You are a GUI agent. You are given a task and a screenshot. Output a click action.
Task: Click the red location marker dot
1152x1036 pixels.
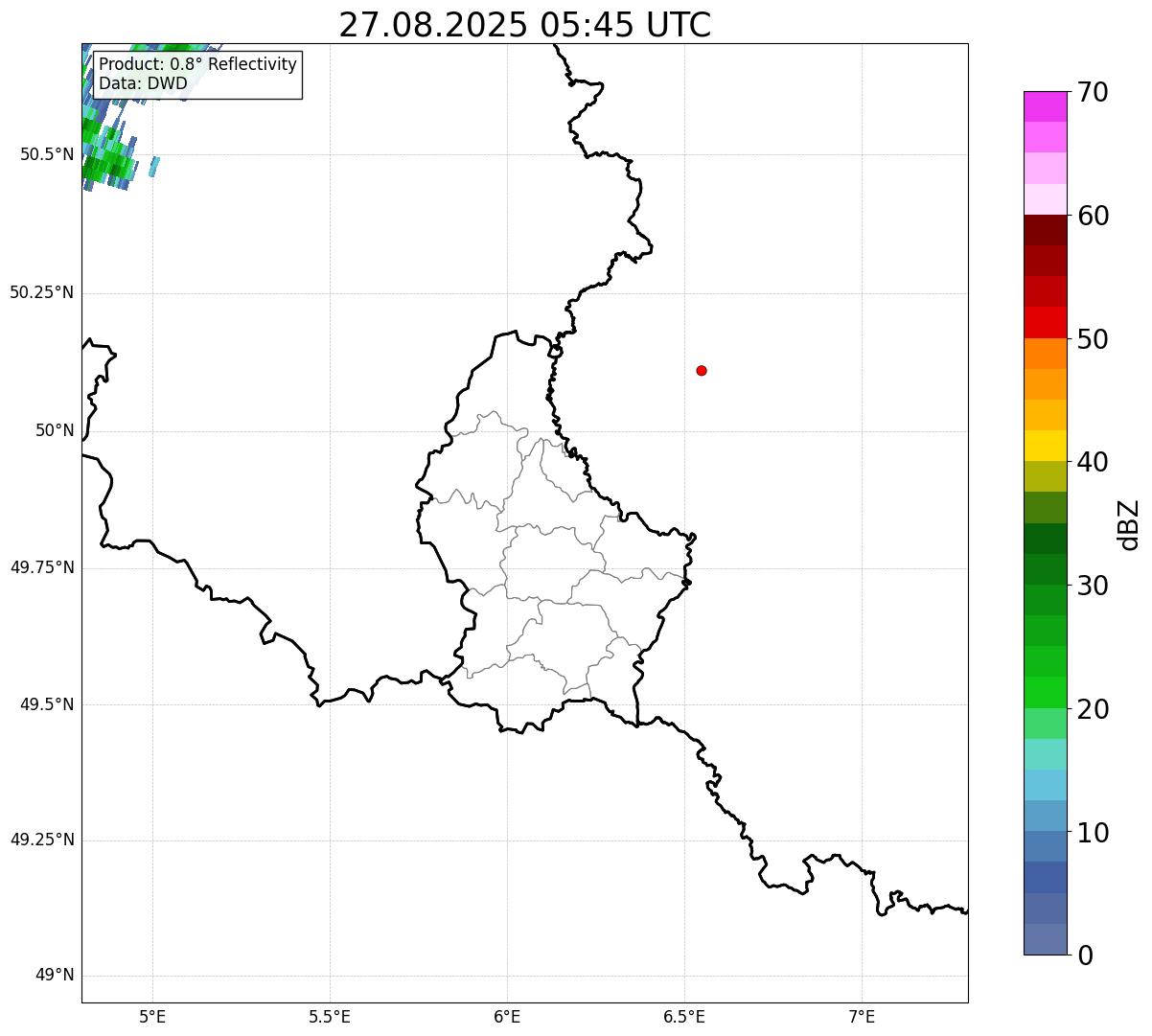(x=702, y=370)
